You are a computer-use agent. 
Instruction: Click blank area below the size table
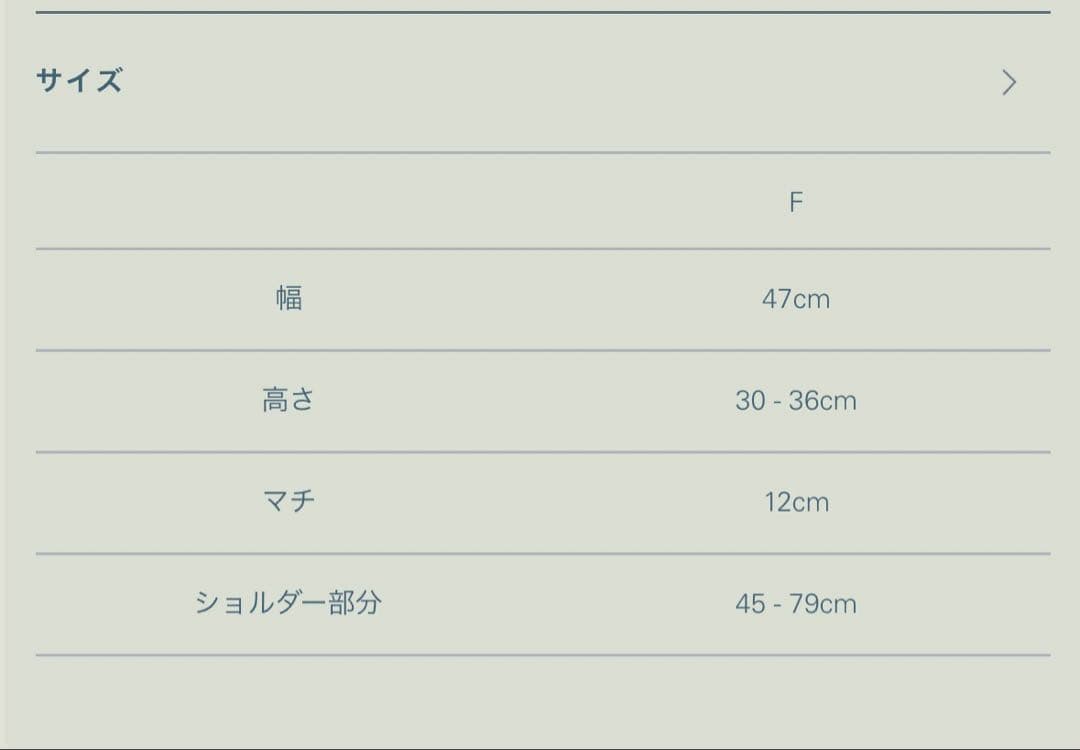(543, 702)
